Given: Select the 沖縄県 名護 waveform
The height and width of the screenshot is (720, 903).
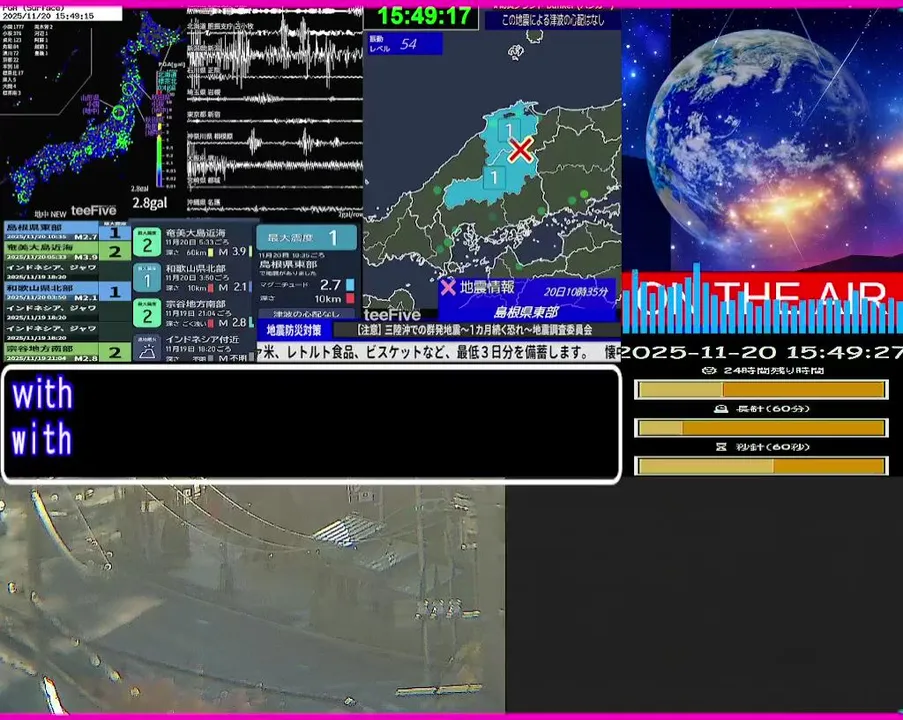Looking at the screenshot, I should 275,207.
